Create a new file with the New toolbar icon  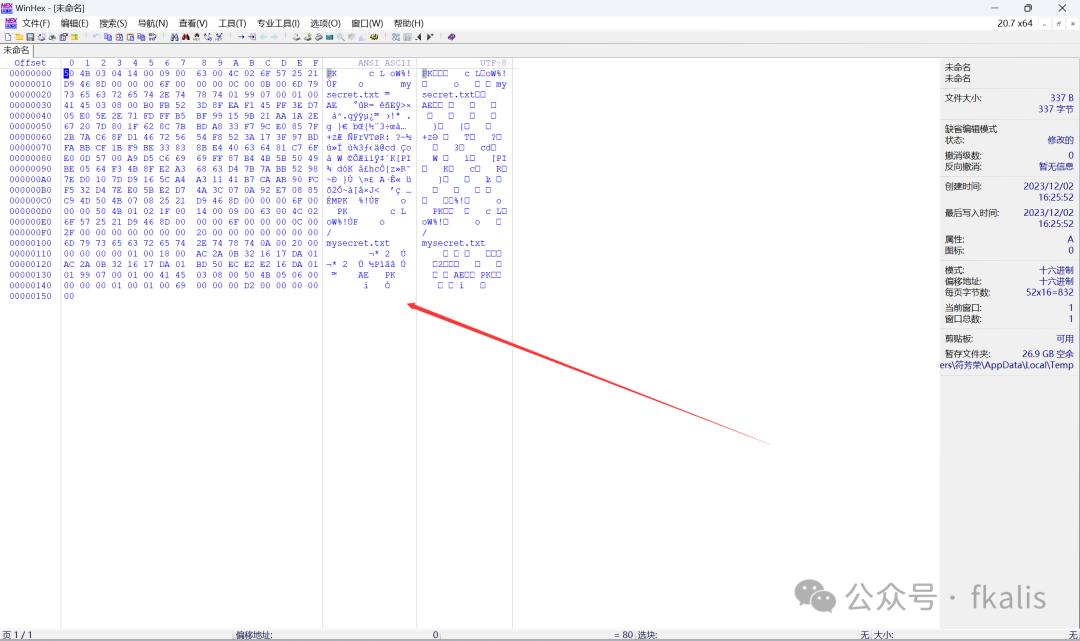[x=8, y=37]
